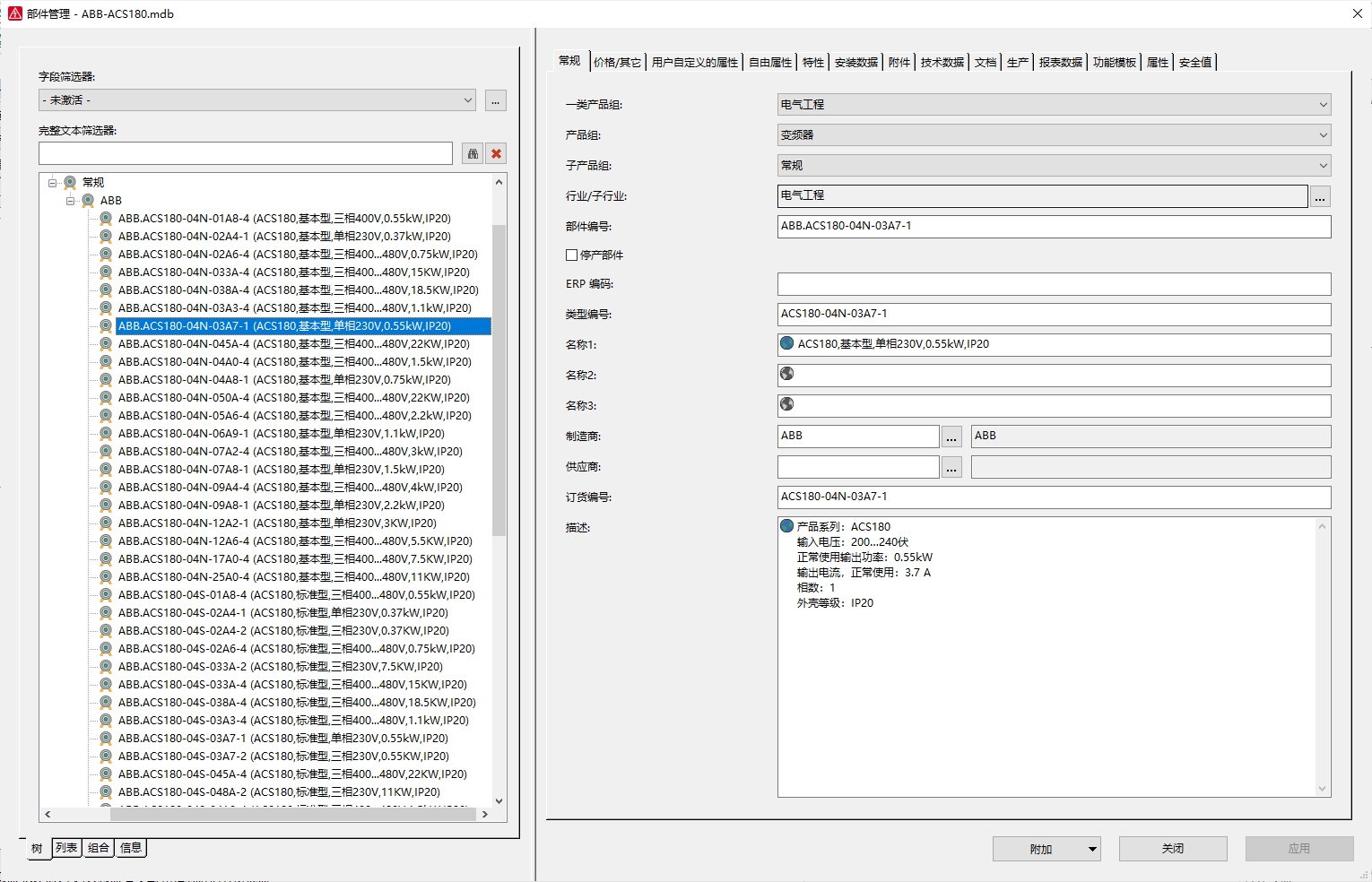Open the 信息 tab at the bottom
Viewport: 1372px width, 882px height.
coord(131,848)
